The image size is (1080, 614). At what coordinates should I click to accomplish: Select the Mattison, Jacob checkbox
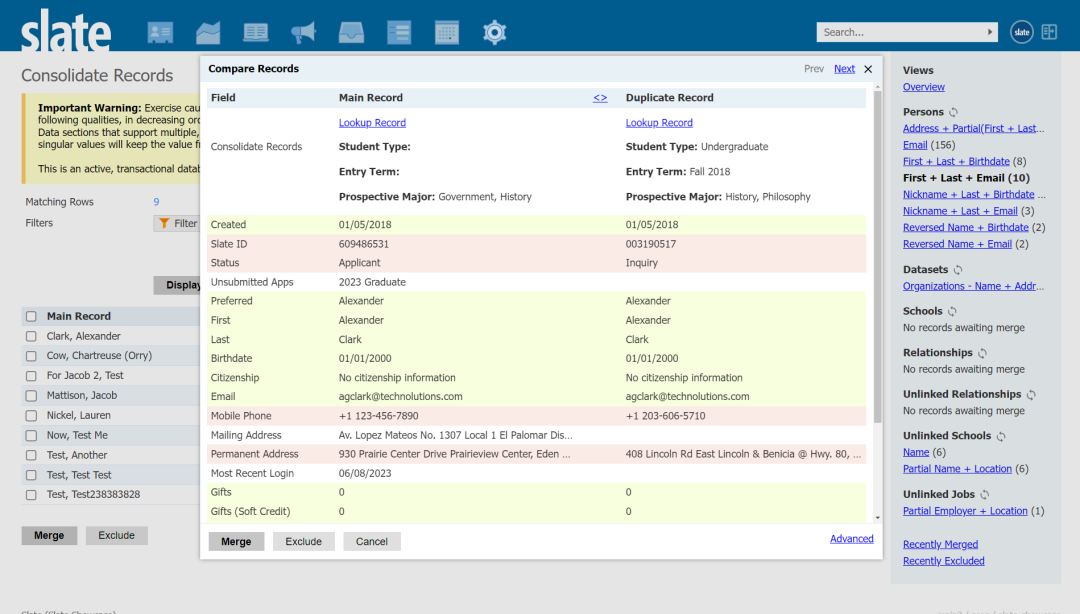click(x=31, y=396)
